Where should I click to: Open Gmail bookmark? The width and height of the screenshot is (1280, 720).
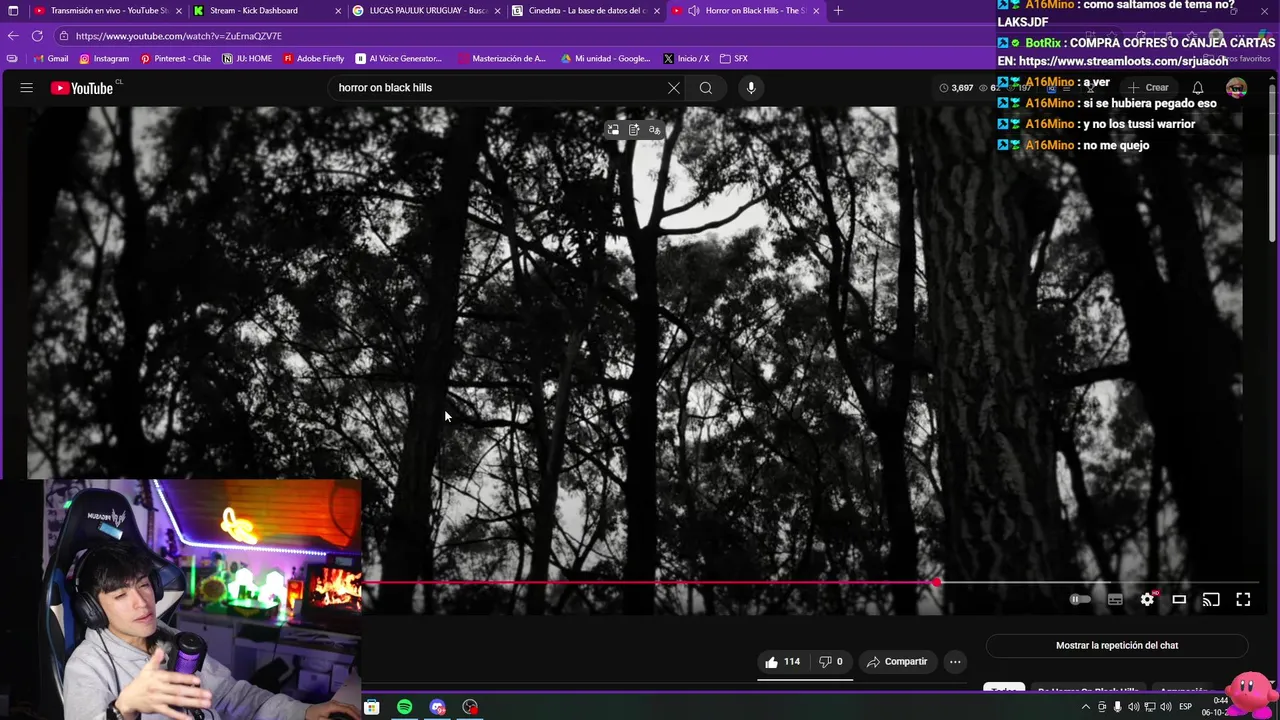click(x=49, y=59)
